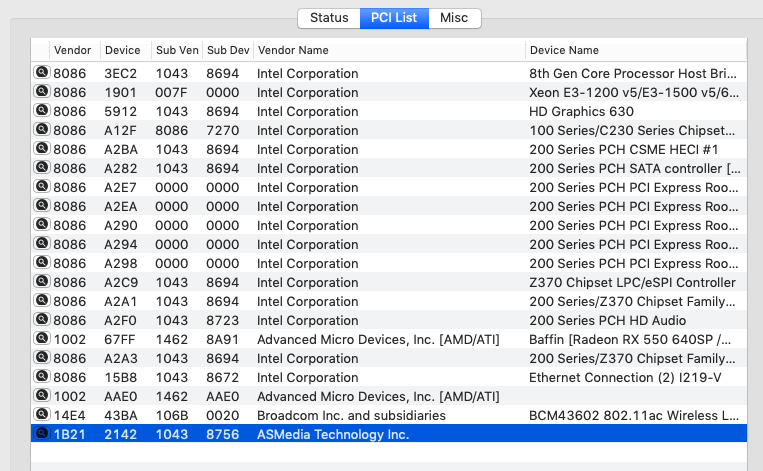Select the Xeon E3-1200 v5 device name
The width and height of the screenshot is (763, 471).
[634, 92]
